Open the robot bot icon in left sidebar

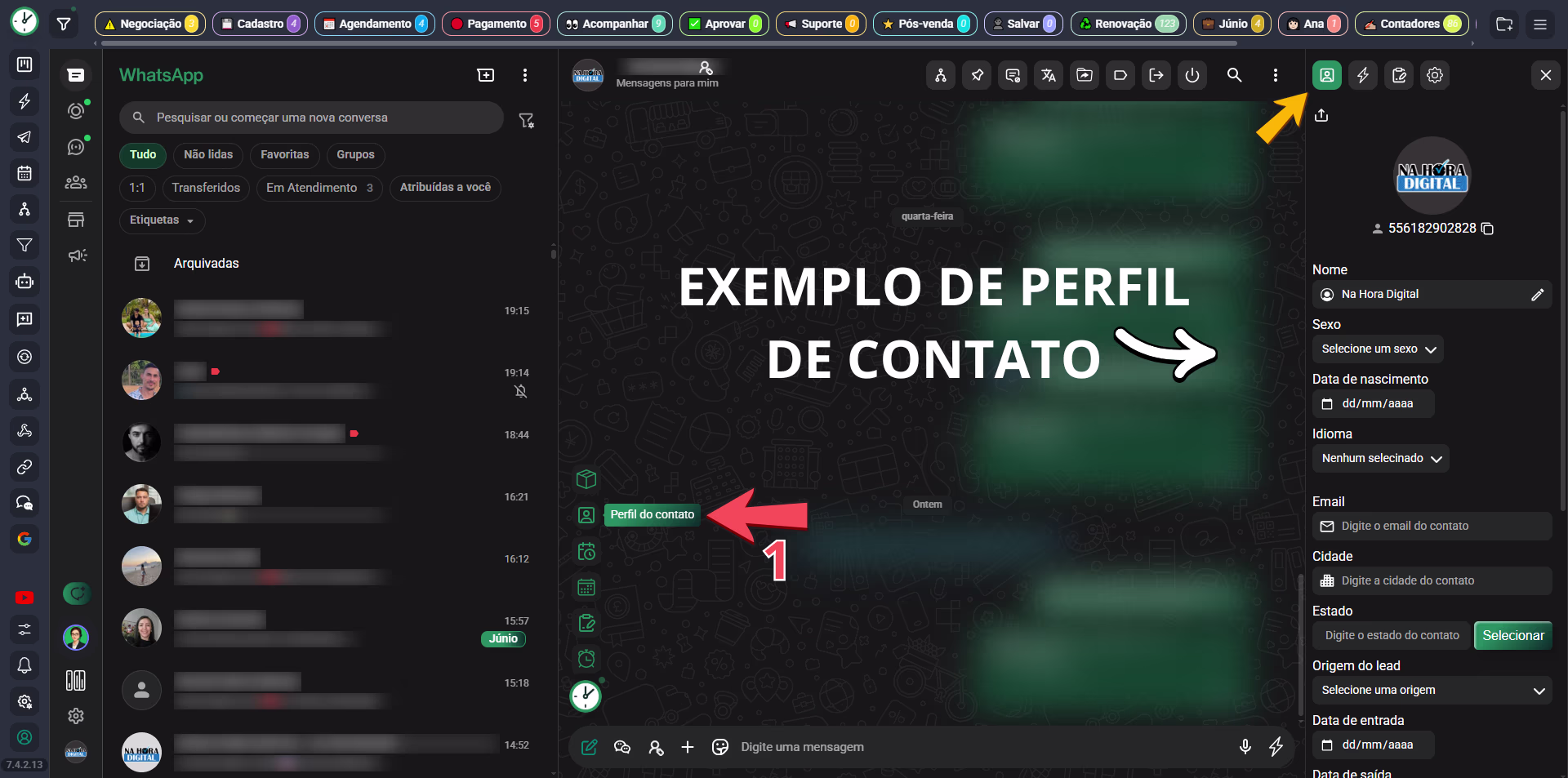pyautogui.click(x=24, y=282)
